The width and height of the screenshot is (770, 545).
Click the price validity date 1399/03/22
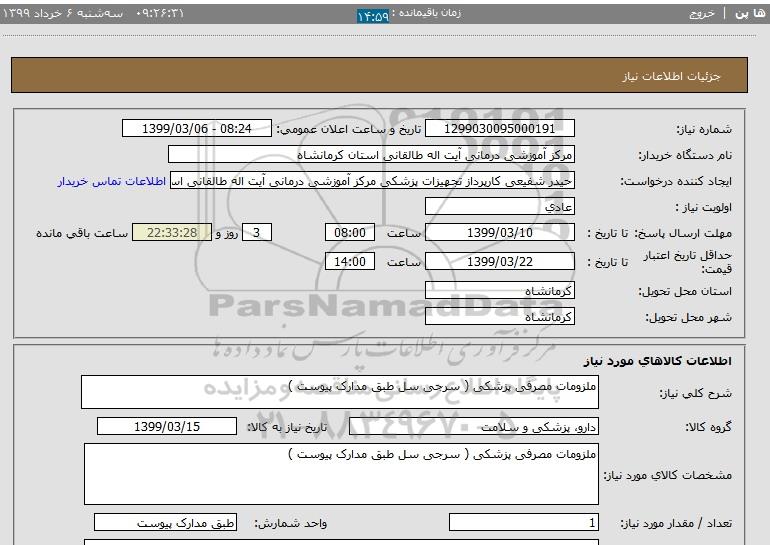(x=499, y=262)
